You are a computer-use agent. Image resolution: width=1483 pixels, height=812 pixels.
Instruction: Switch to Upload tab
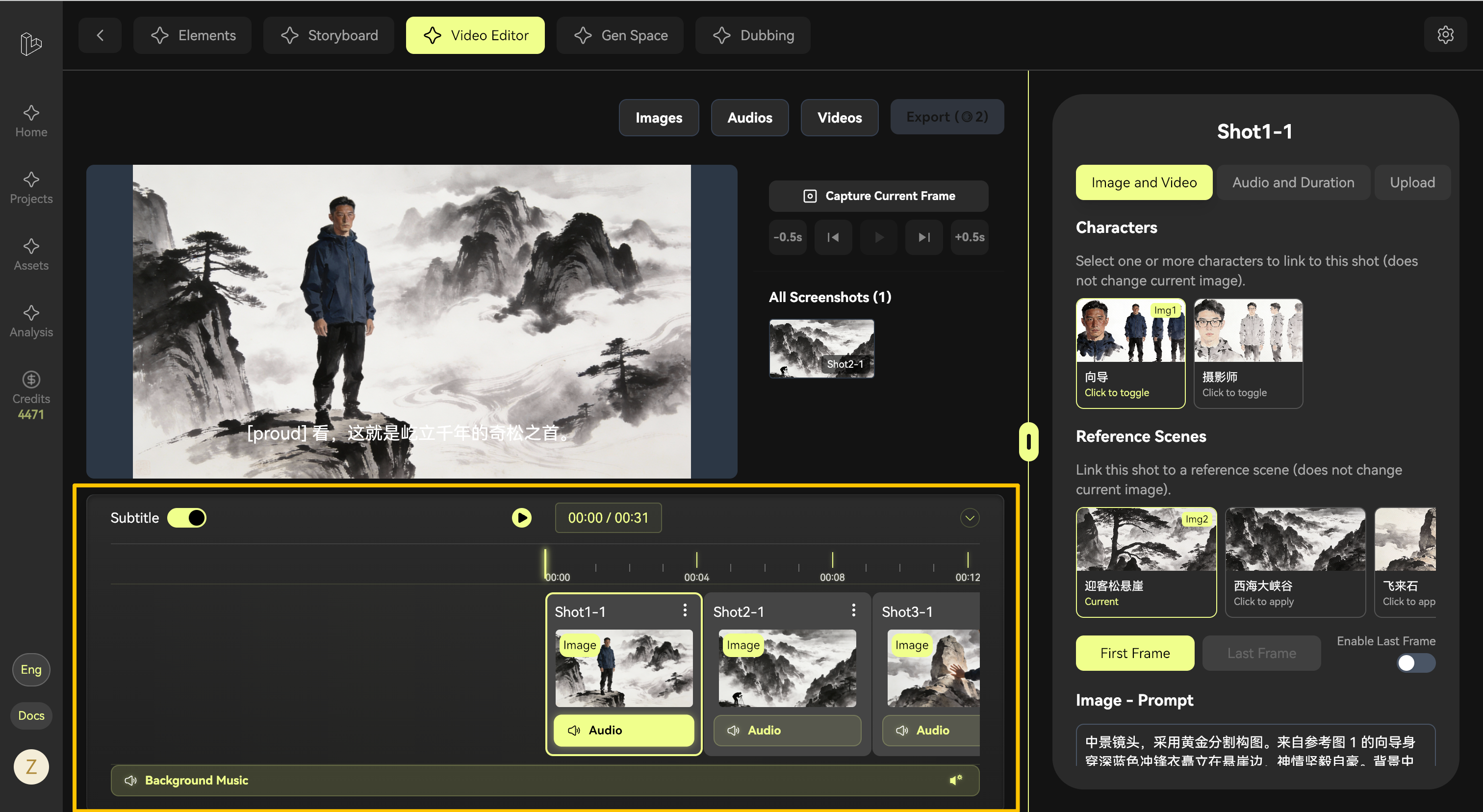(1412, 182)
